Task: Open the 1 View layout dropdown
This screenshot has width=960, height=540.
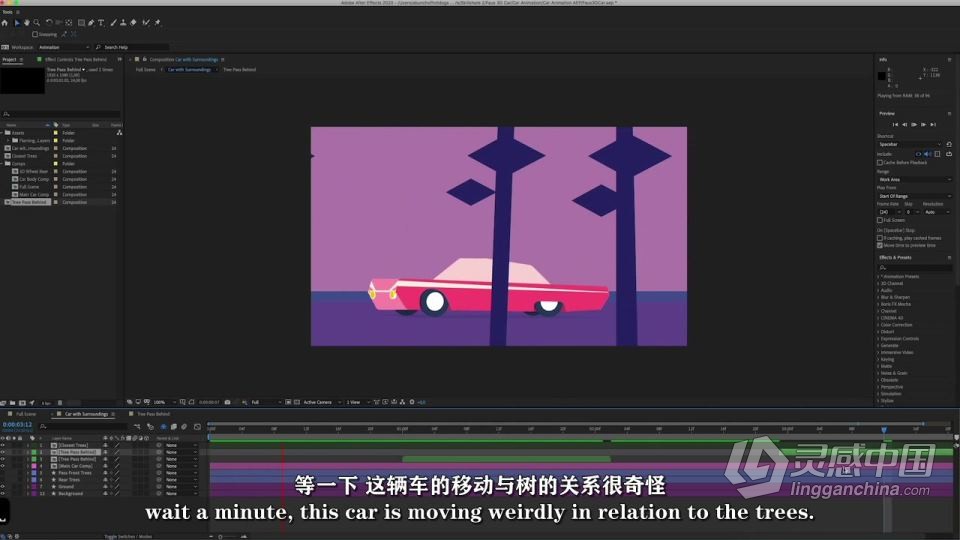Action: click(x=358, y=402)
